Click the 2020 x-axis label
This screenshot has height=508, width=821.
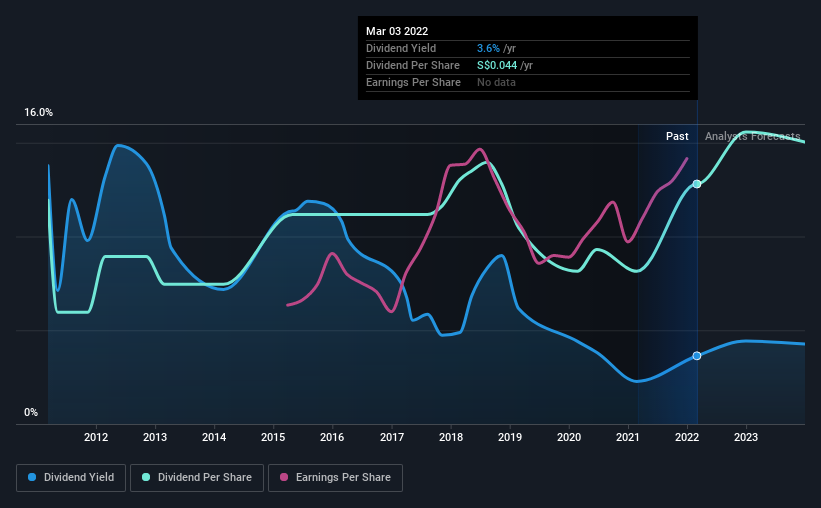pos(569,437)
